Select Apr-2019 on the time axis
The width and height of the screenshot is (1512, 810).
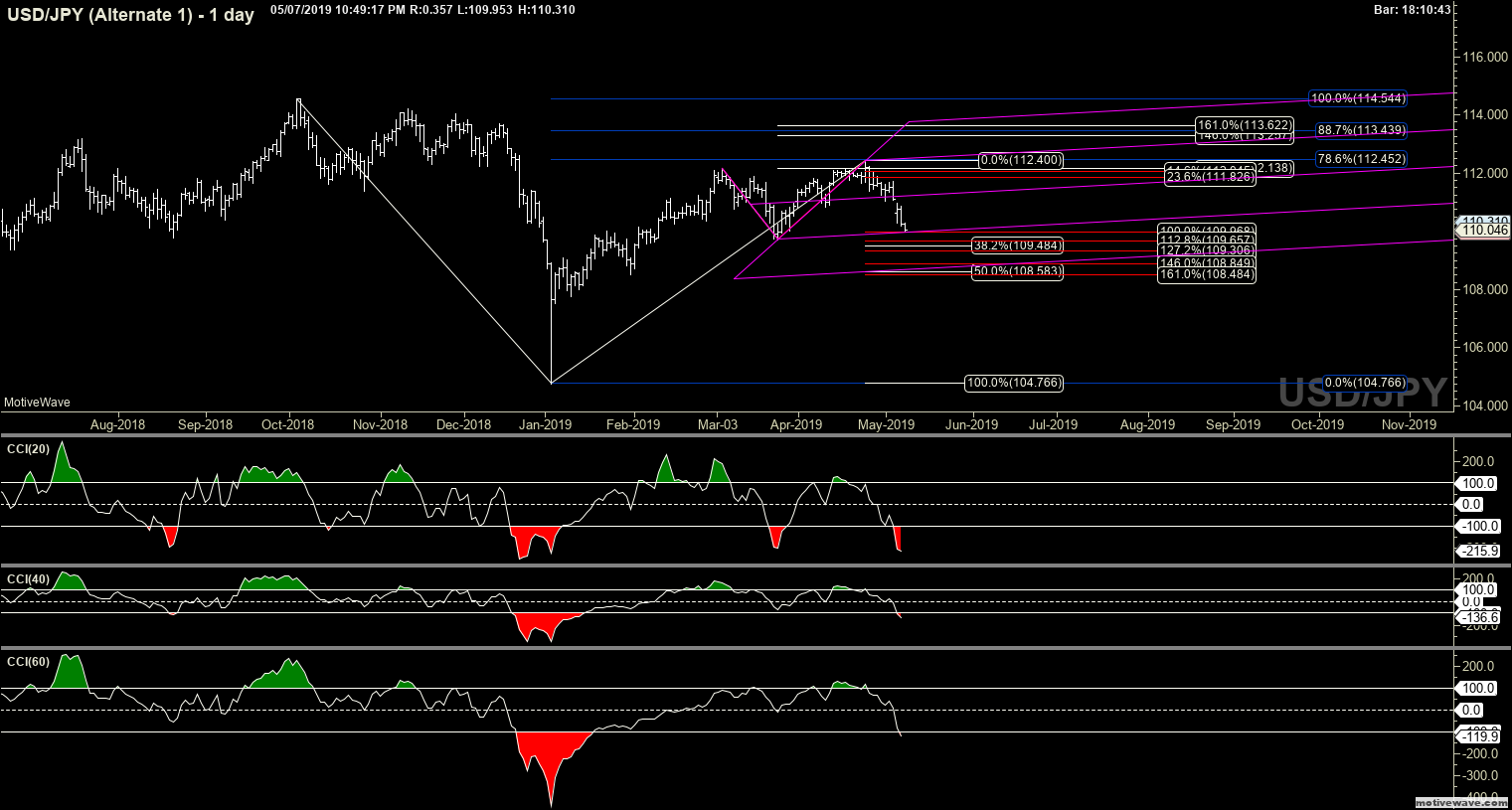(796, 424)
